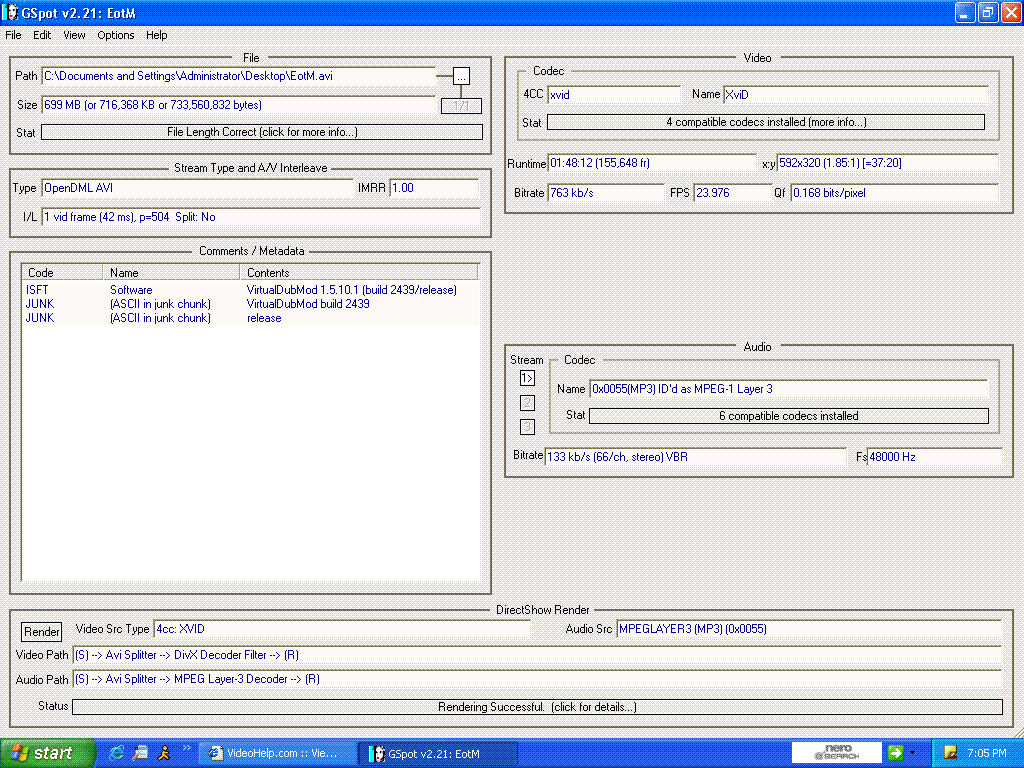The height and width of the screenshot is (768, 1024).
Task: Click the x:y resolution field
Action: click(x=888, y=163)
